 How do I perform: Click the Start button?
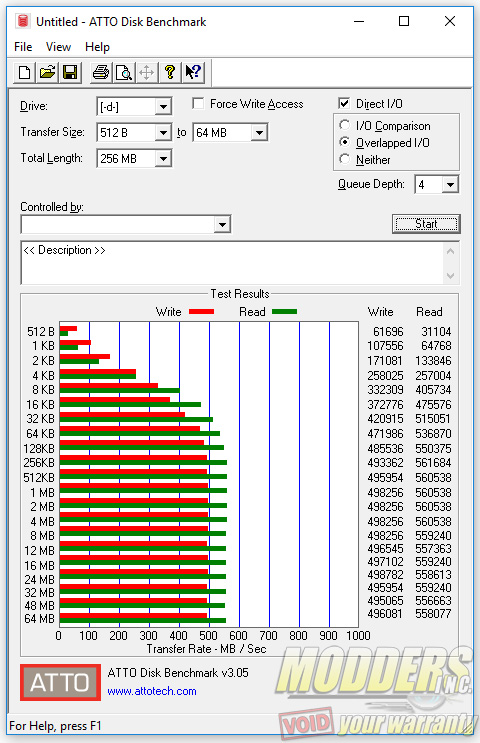coord(426,224)
